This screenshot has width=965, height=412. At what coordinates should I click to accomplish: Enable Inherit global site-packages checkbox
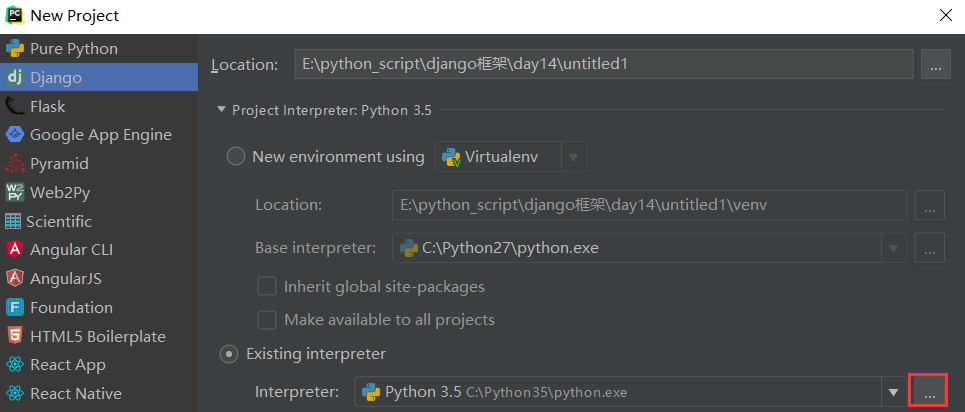click(x=267, y=287)
